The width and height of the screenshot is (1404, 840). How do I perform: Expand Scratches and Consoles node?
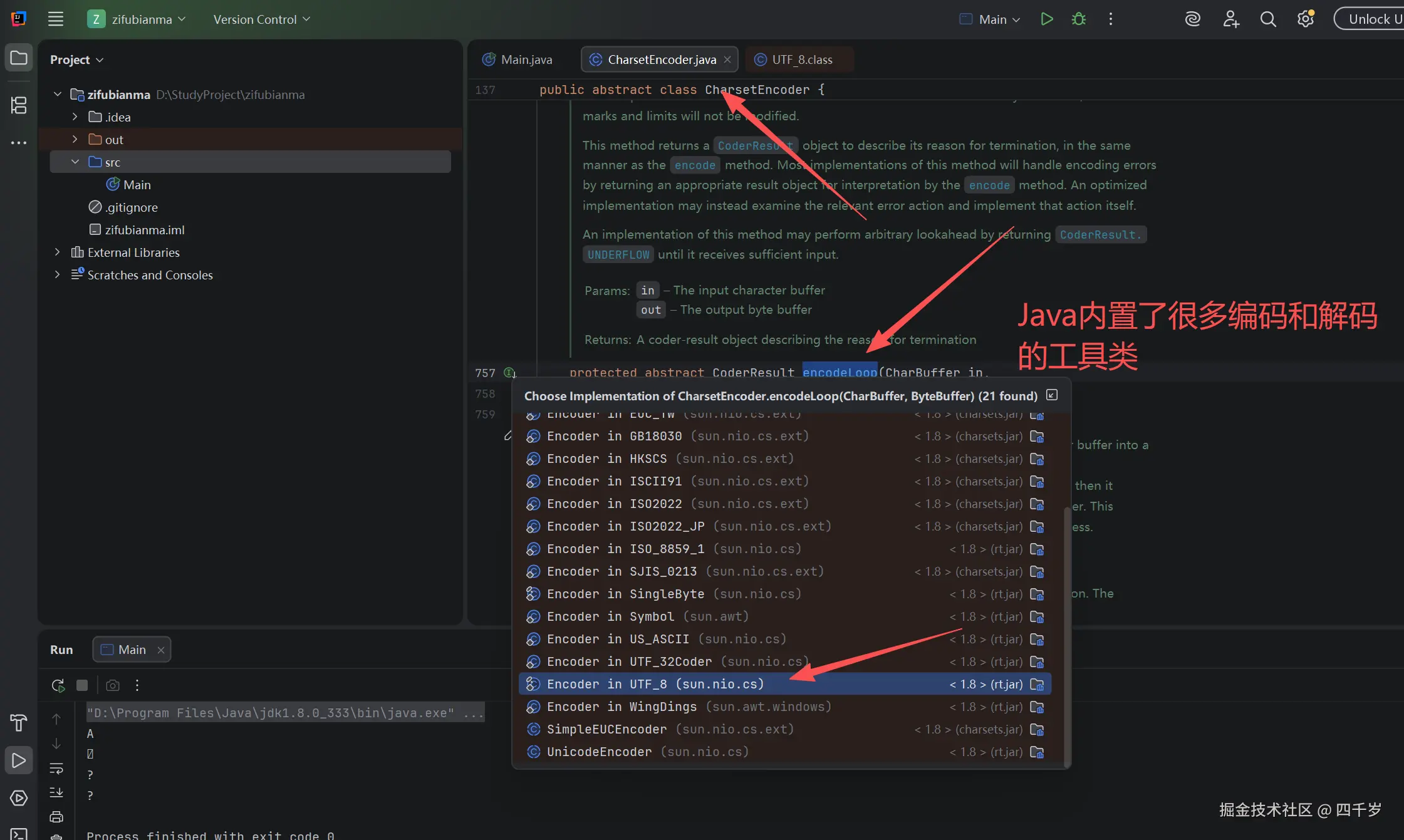click(58, 274)
